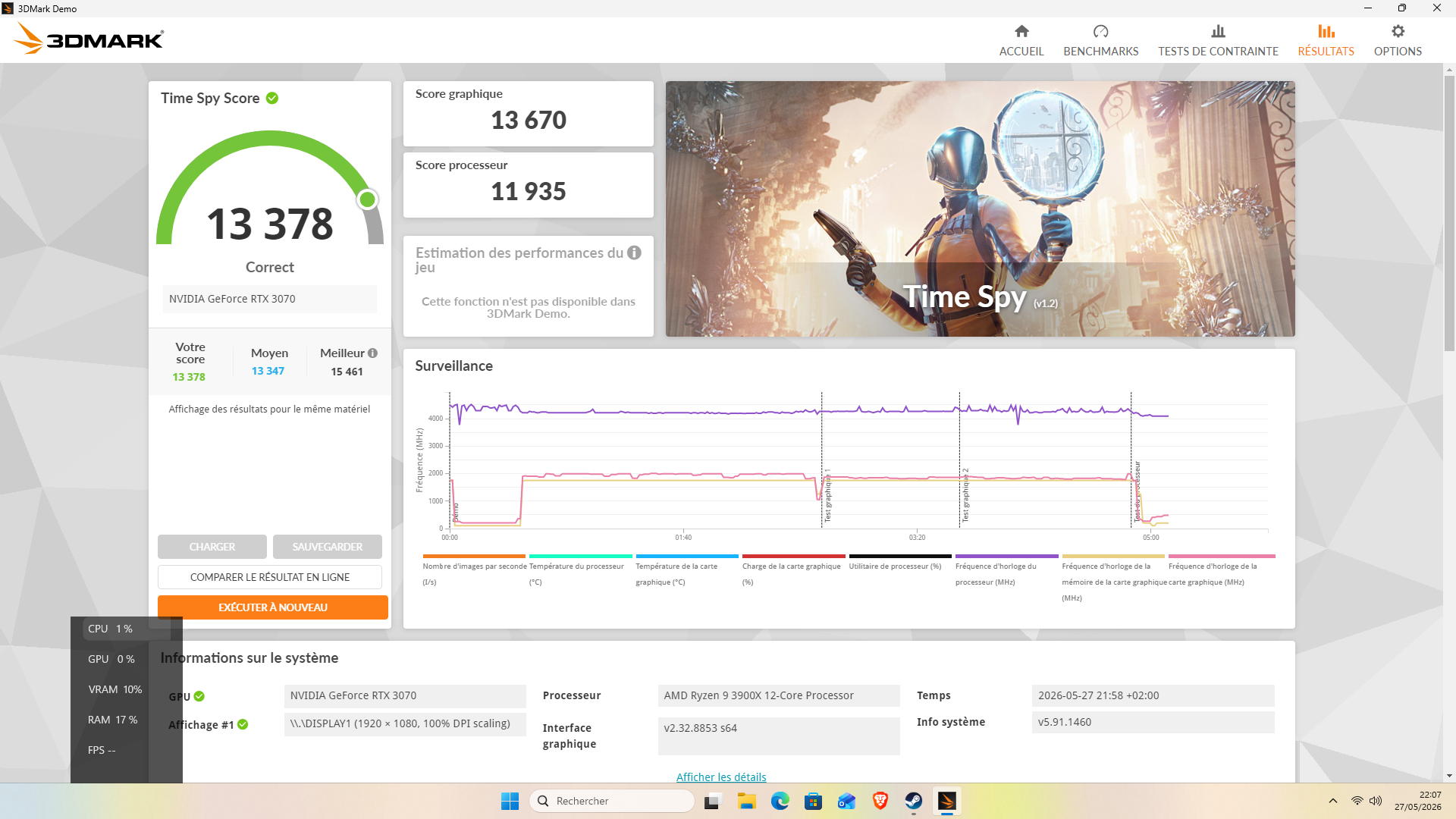Open the Windows Start menu
Screen dimensions: 1456x819
click(510, 801)
